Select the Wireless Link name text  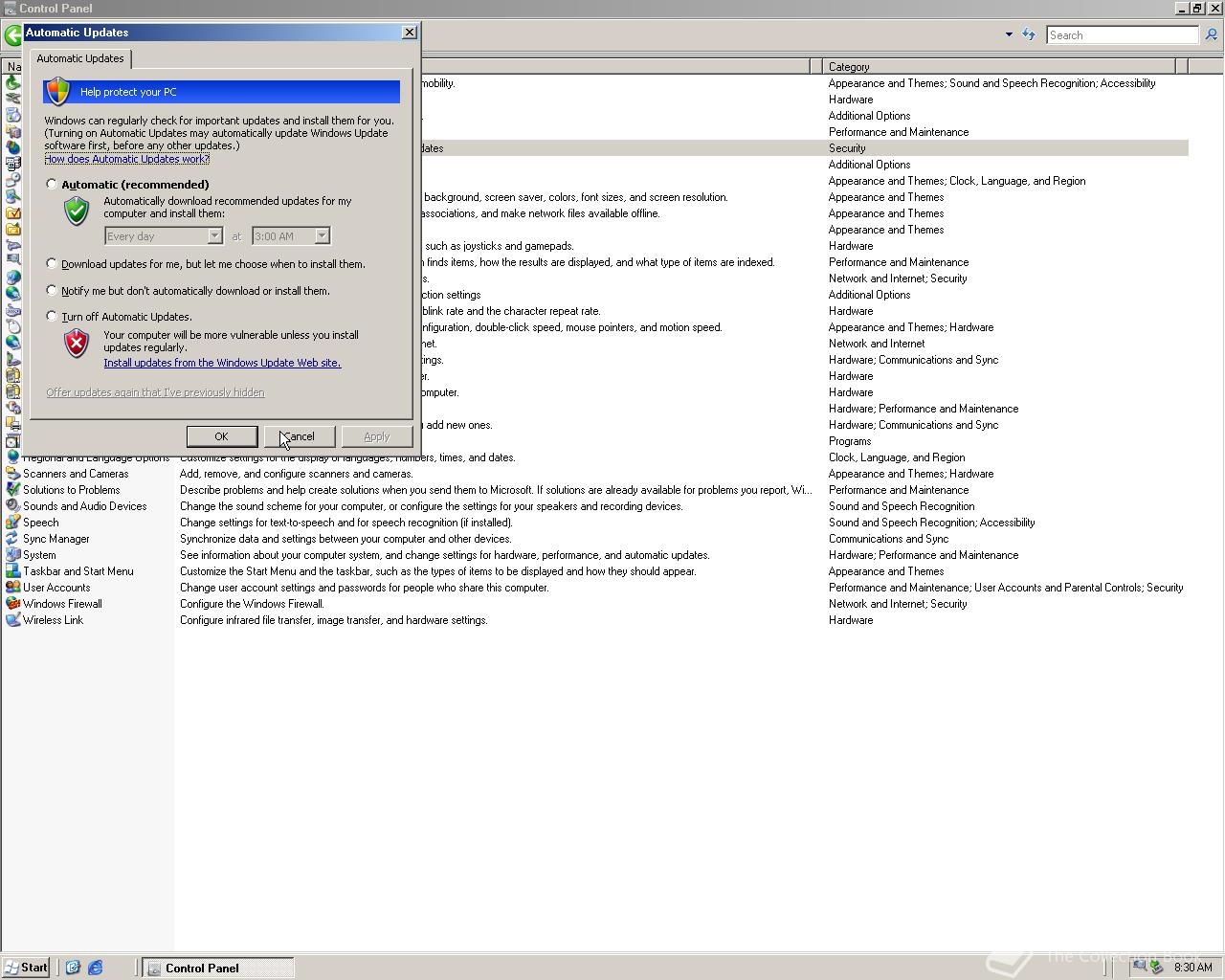54,620
